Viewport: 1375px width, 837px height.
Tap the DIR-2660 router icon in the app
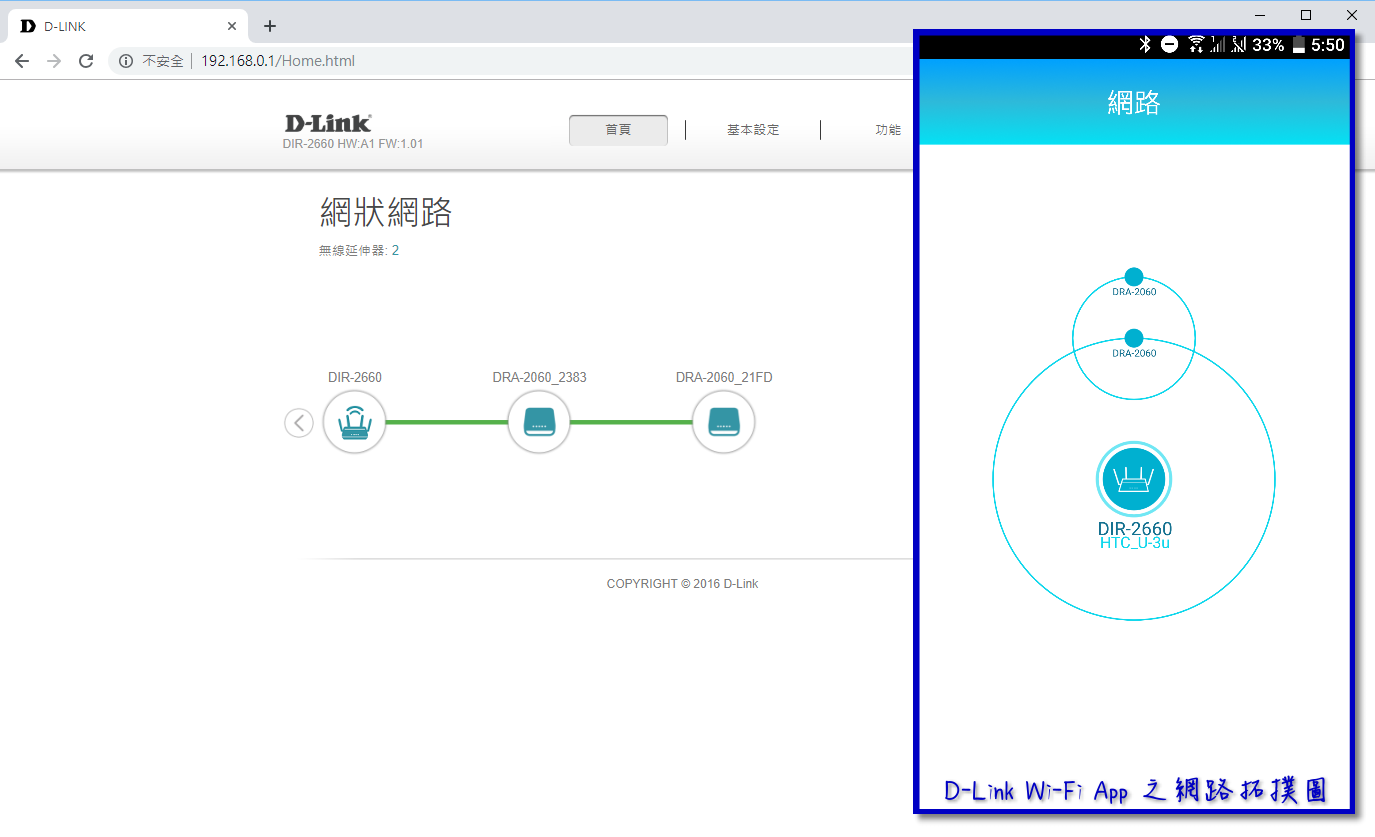coord(1134,480)
